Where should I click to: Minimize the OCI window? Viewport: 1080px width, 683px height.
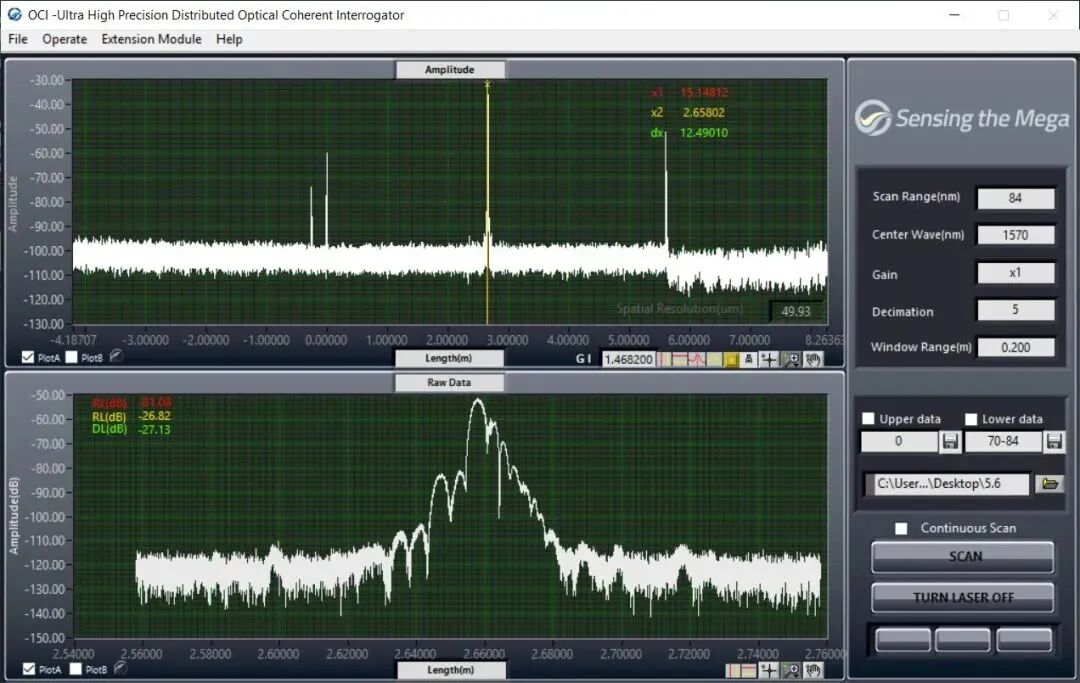[x=955, y=14]
